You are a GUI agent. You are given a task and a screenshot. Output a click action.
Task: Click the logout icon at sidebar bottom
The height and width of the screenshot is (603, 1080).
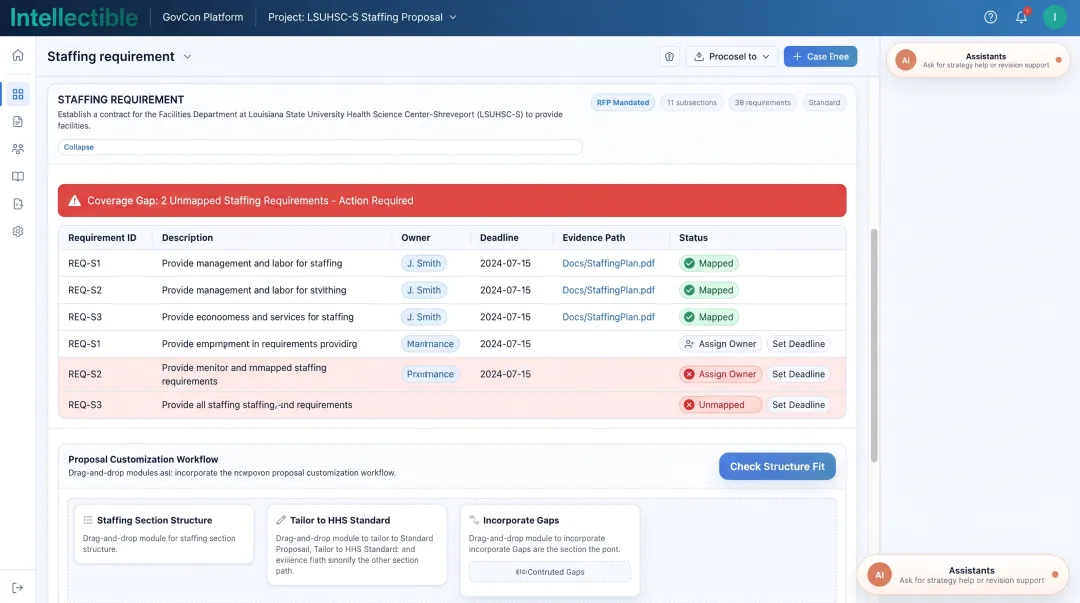pos(18,588)
